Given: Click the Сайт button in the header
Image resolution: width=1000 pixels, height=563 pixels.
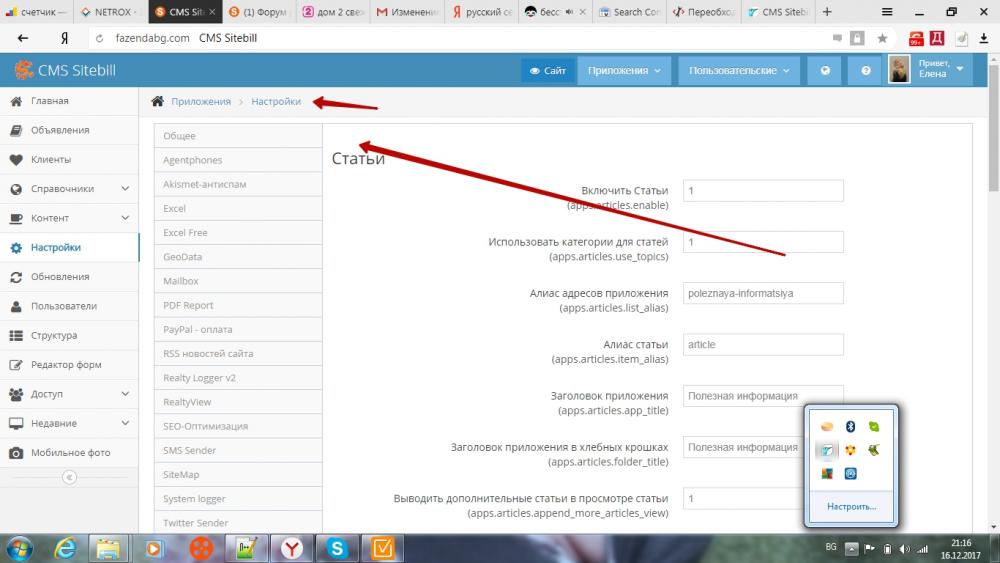Looking at the screenshot, I should pyautogui.click(x=547, y=71).
